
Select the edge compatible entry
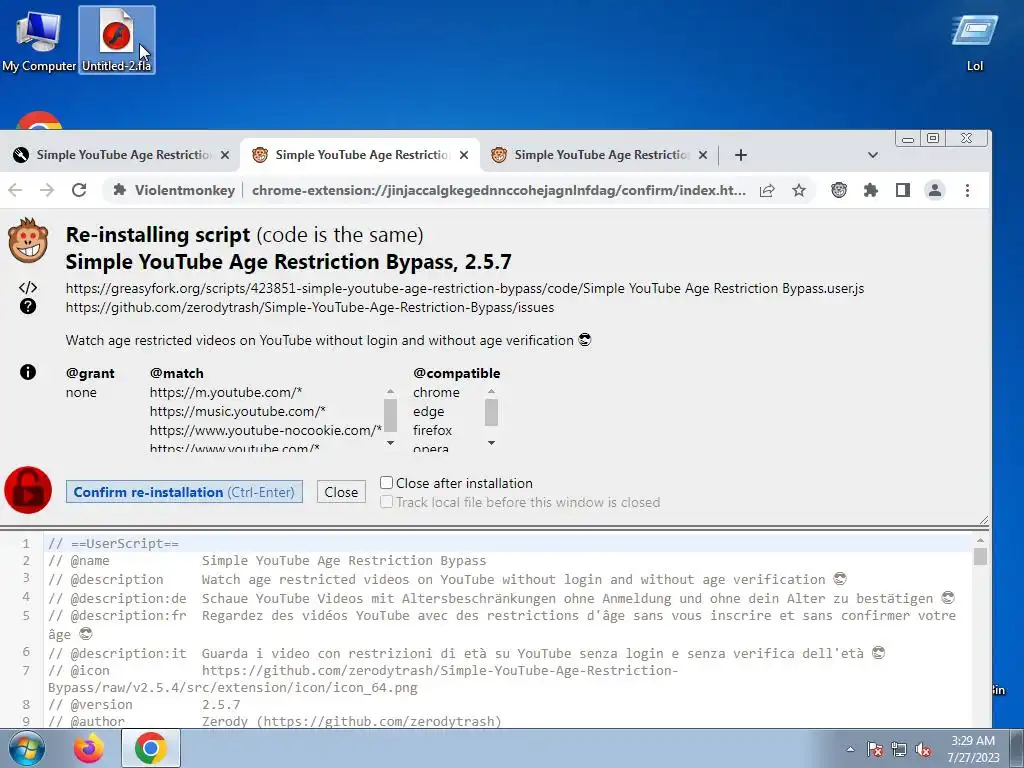[428, 411]
